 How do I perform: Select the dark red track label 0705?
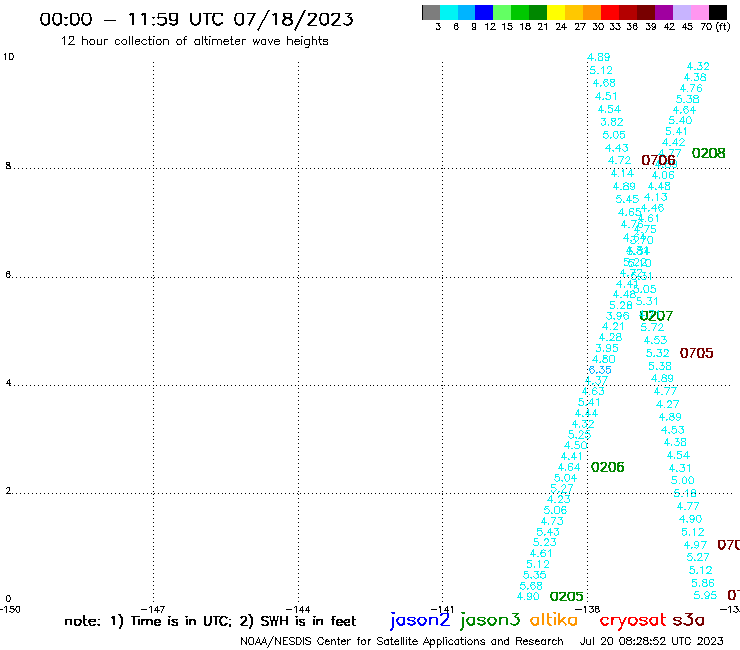click(696, 353)
